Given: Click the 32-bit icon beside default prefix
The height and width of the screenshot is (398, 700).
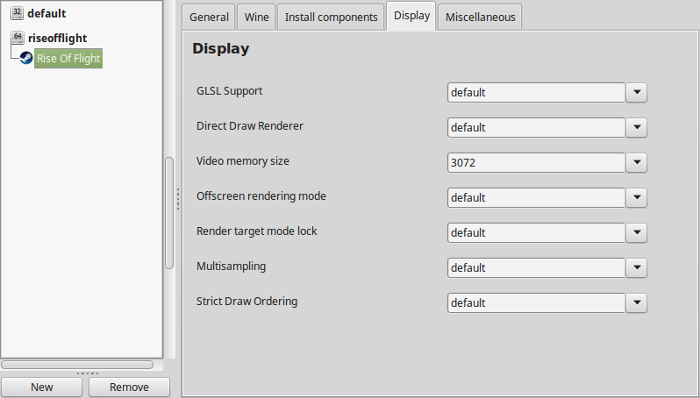Looking at the screenshot, I should (x=17, y=12).
